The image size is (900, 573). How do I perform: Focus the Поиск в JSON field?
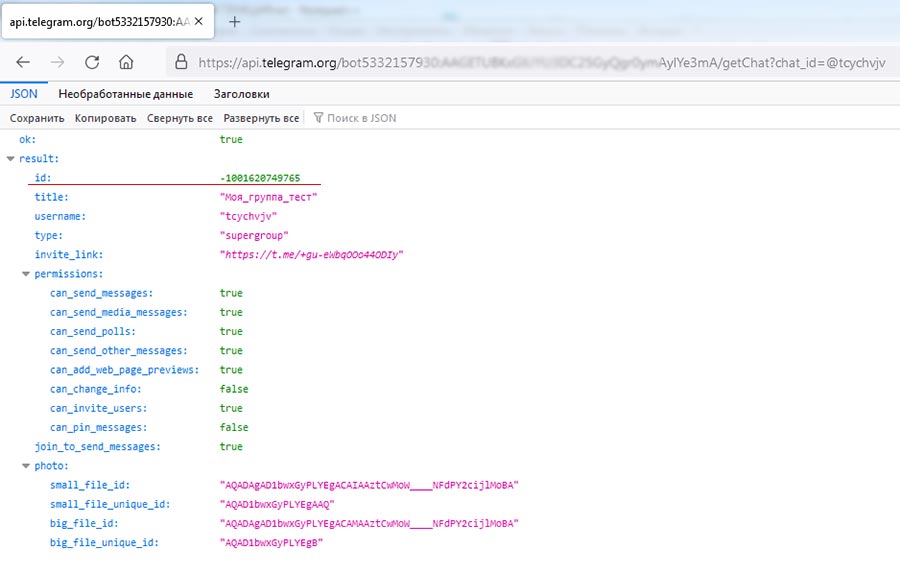pyautogui.click(x=362, y=118)
